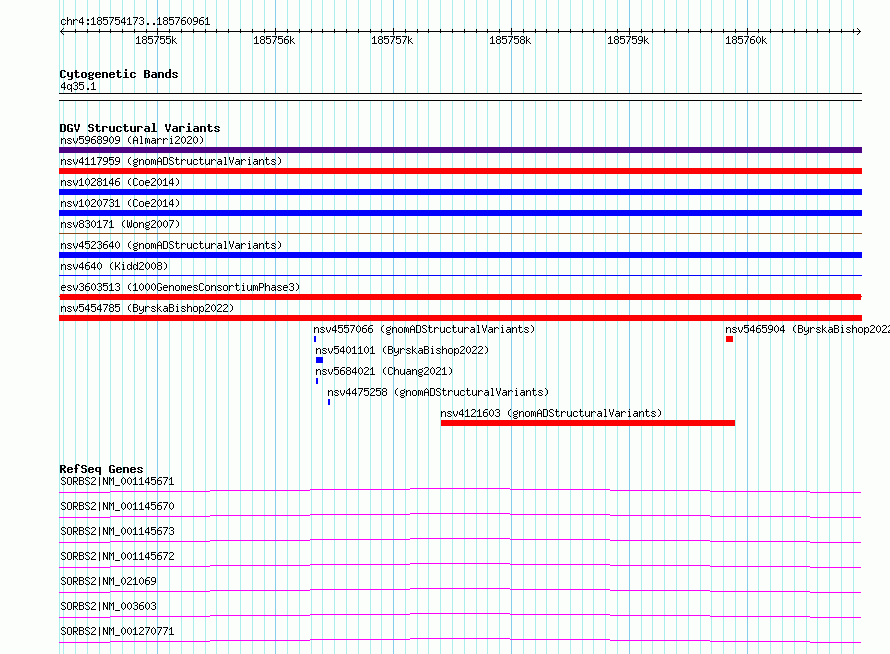Image resolution: width=890 pixels, height=654 pixels.
Task: Open the nsv1028146 (Coe2014) label
Action: tap(120, 182)
